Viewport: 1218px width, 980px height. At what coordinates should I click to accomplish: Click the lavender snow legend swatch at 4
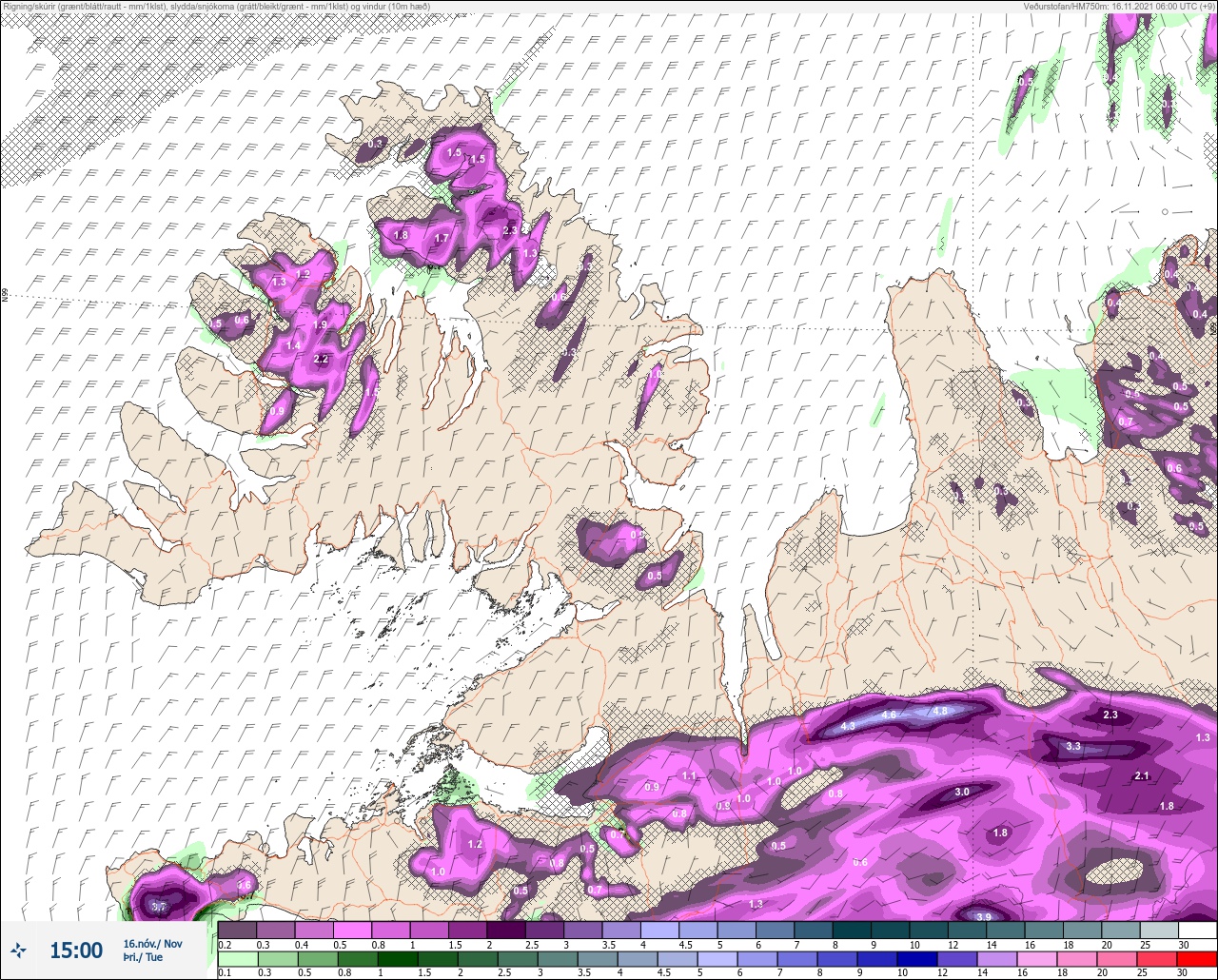tap(658, 930)
